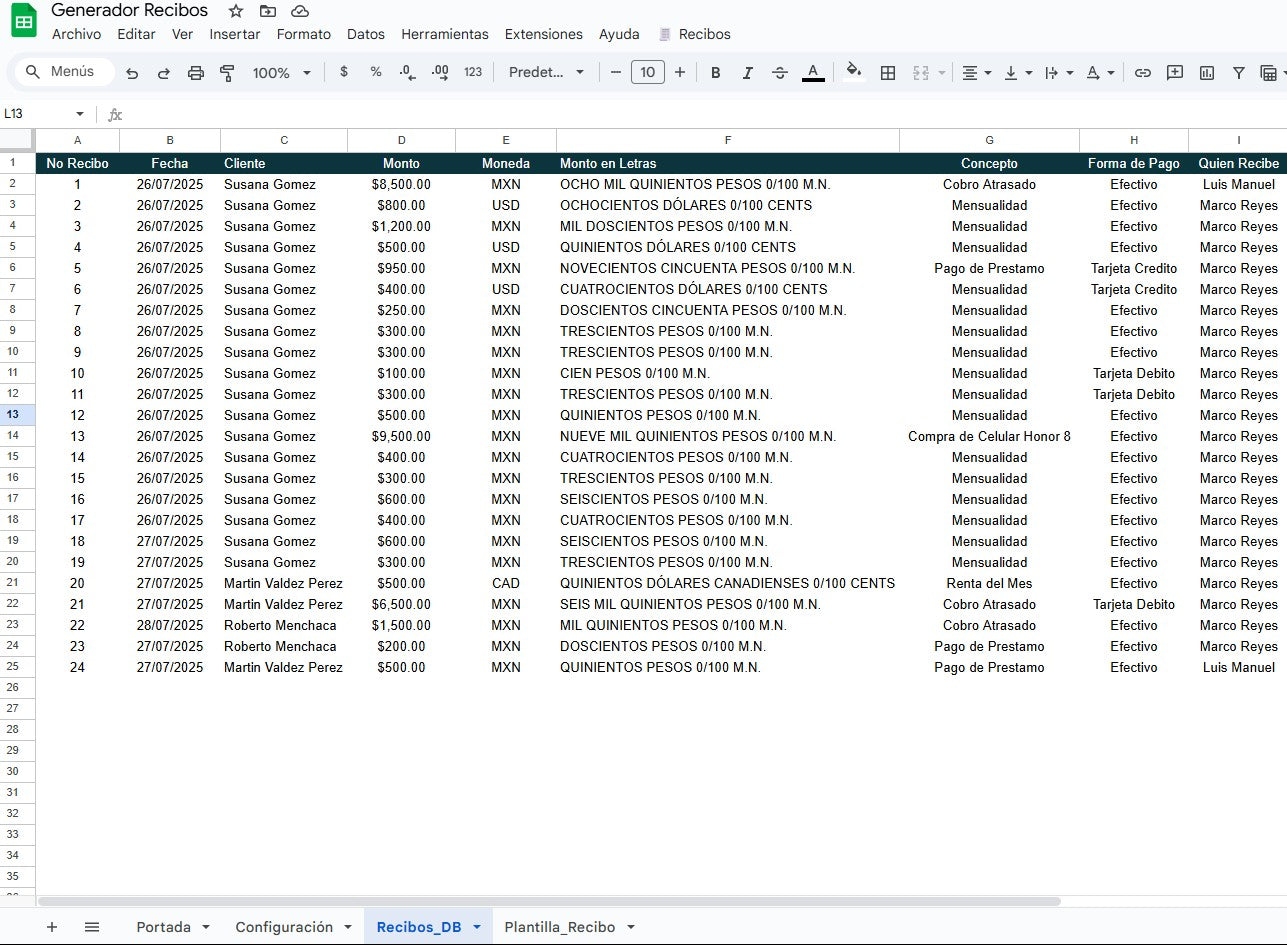Toggle strikethrough formatting
The image size is (1287, 945).
[x=780, y=73]
